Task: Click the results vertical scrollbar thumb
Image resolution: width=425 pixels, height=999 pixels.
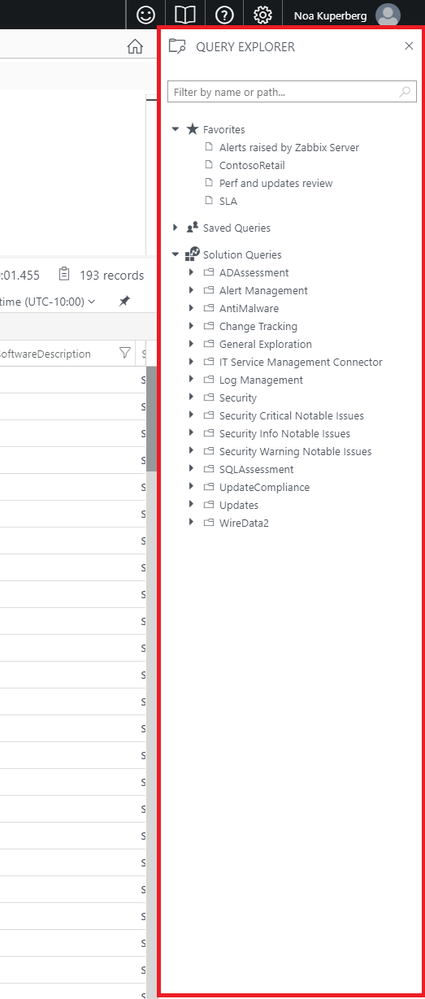Action: [x=152, y=419]
